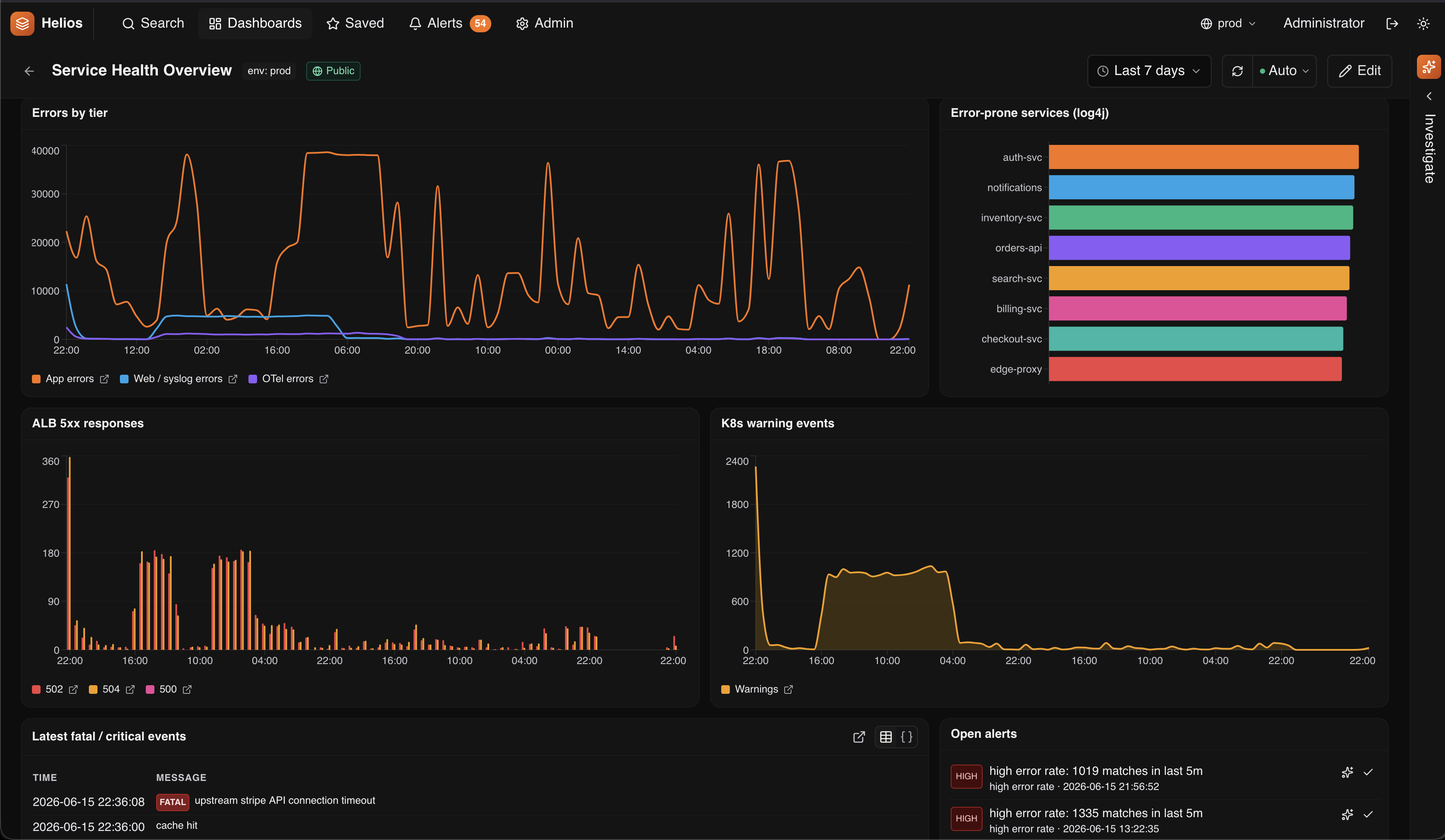Image resolution: width=1445 pixels, height=840 pixels.
Task: Open 504 series external link icon
Action: 130,689
